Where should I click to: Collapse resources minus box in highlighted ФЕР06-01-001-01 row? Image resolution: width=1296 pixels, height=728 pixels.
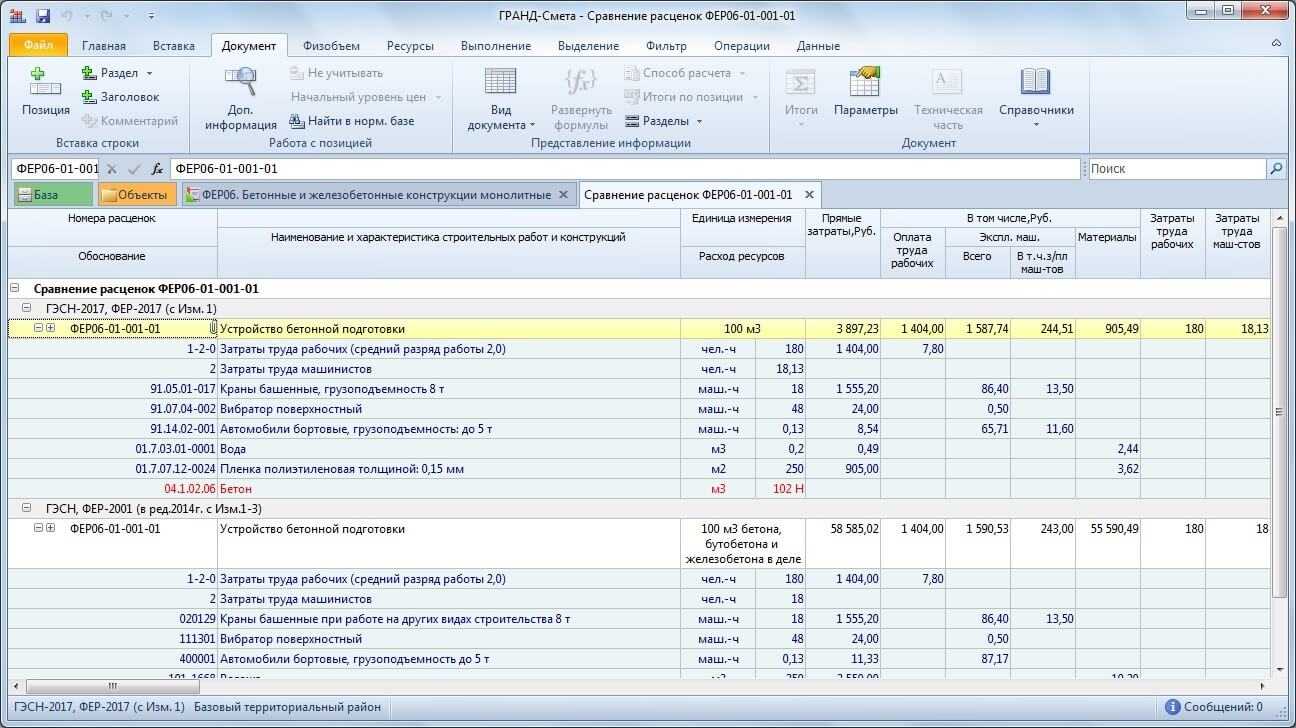pos(39,328)
